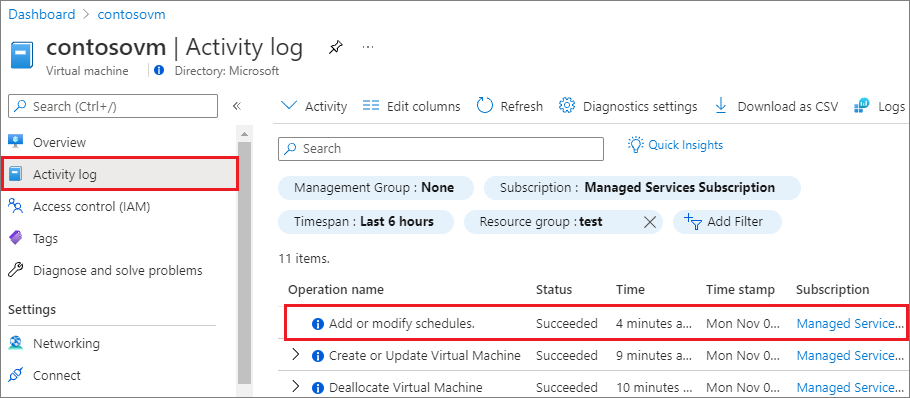The width and height of the screenshot is (910, 398).
Task: Expand the Create or Update Virtual Machine row
Action: pos(296,354)
